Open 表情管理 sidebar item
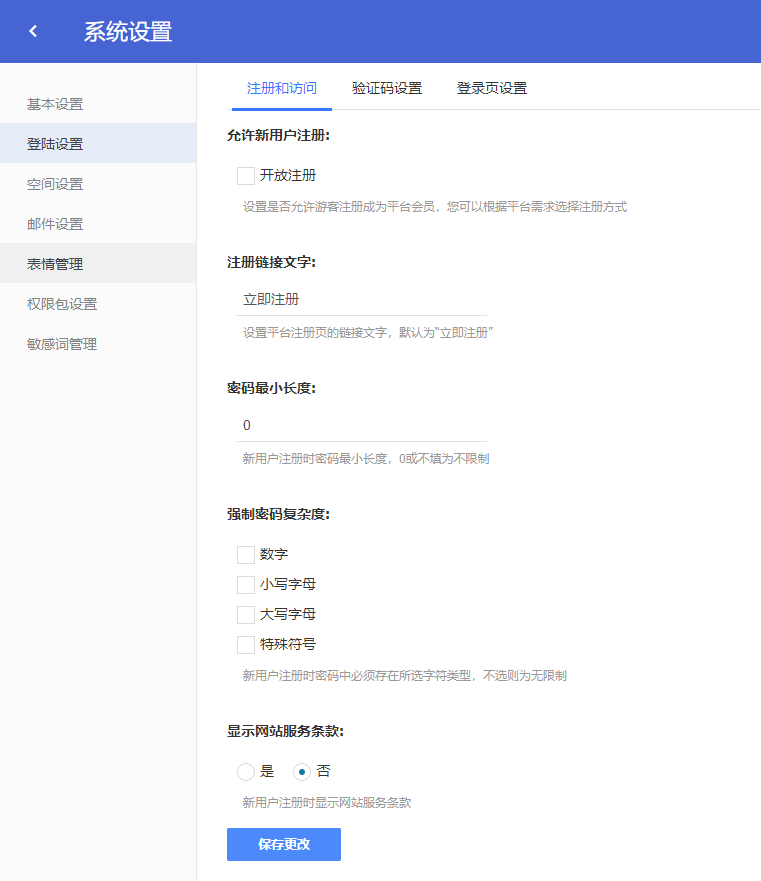Image resolution: width=761 pixels, height=881 pixels. pos(55,264)
